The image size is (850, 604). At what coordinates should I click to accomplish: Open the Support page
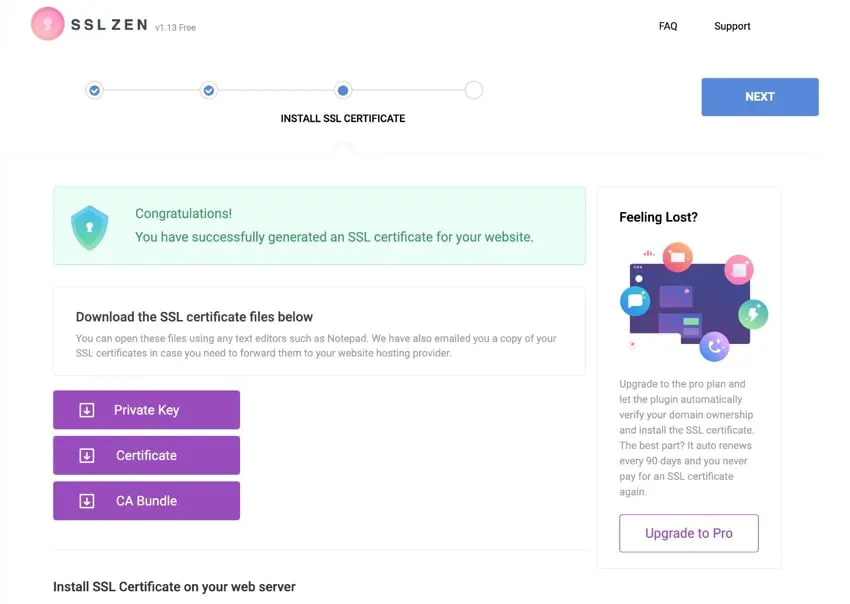(732, 26)
